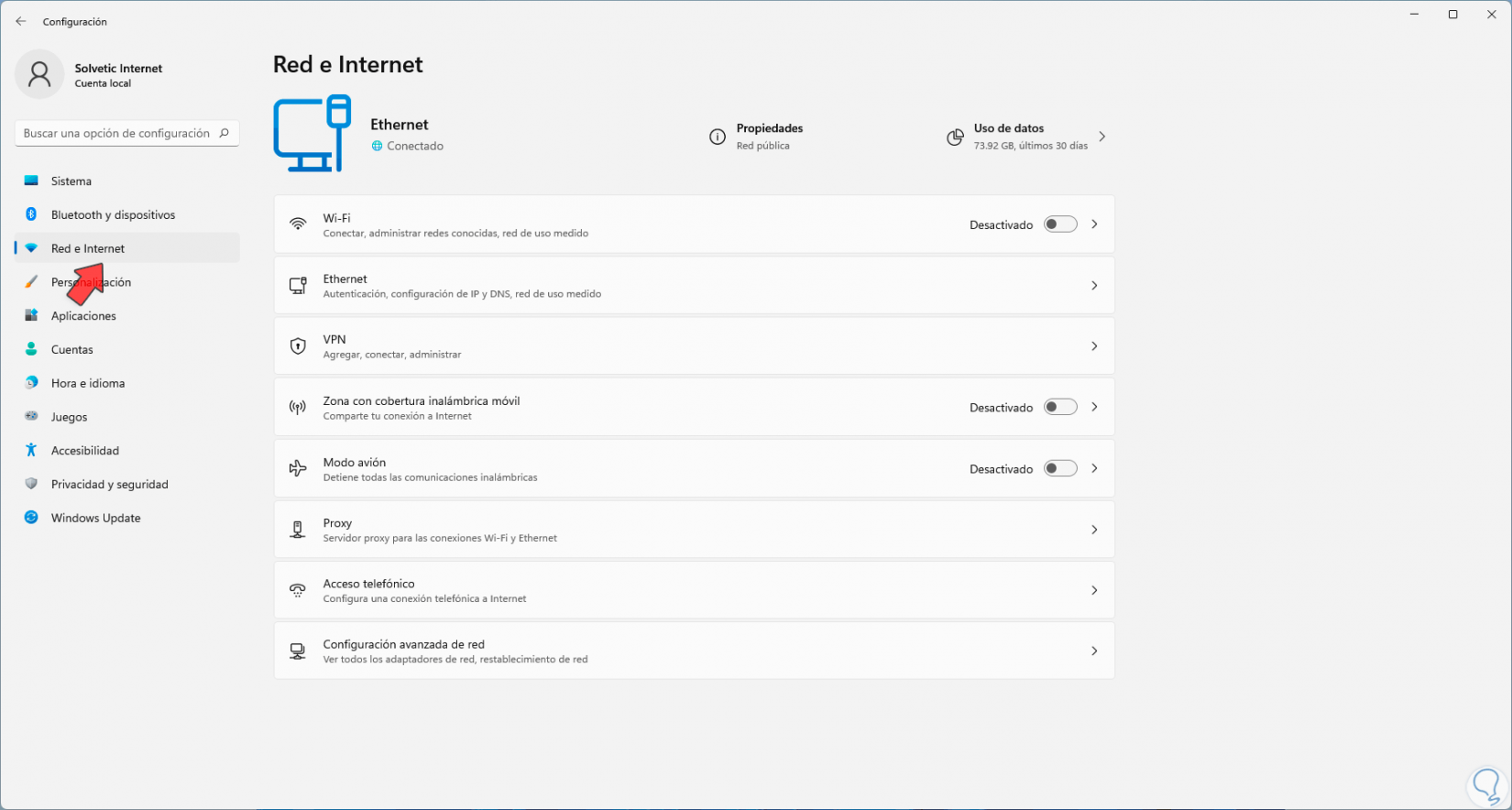Click the VPN shield icon
Image resolution: width=1512 pixels, height=810 pixels.
(x=298, y=346)
